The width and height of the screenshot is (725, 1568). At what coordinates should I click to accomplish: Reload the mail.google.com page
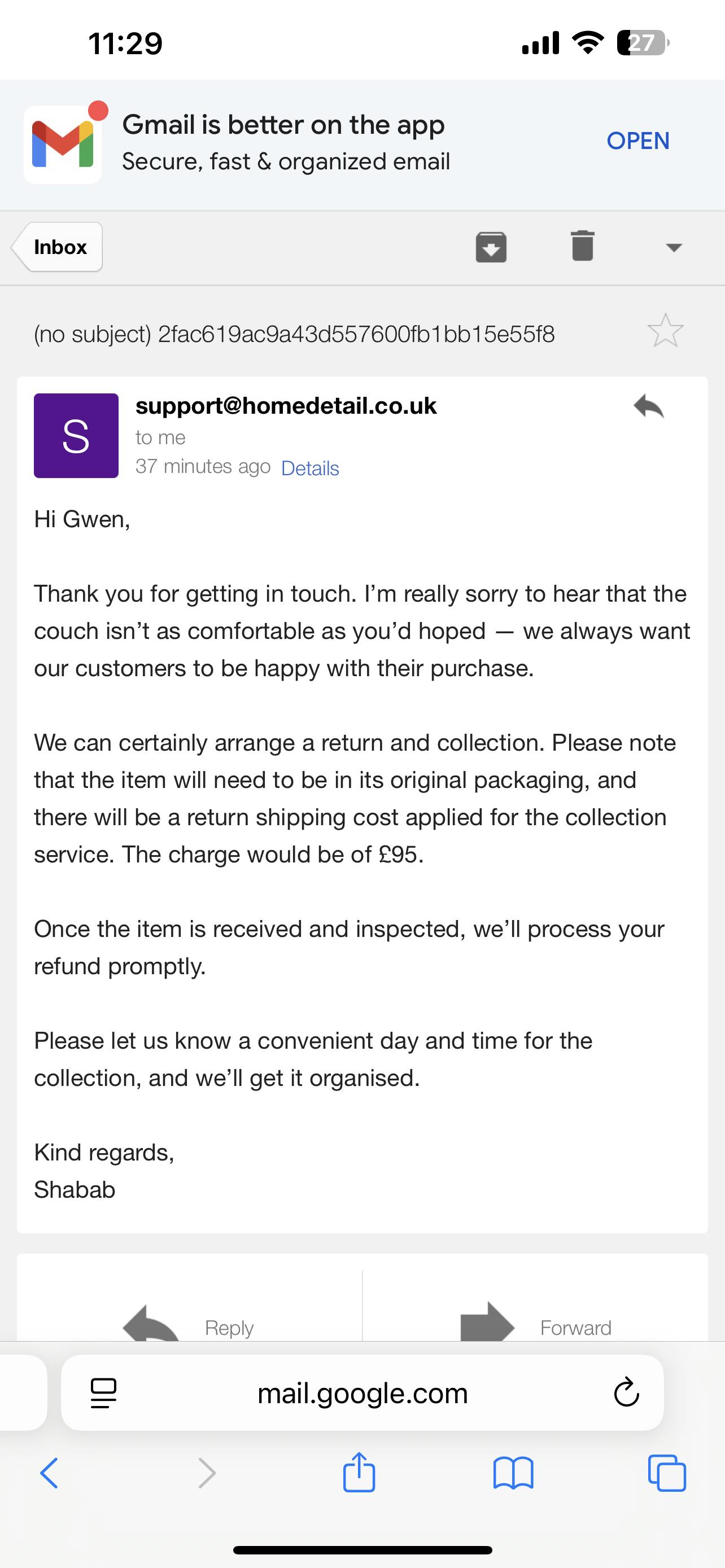(626, 1392)
